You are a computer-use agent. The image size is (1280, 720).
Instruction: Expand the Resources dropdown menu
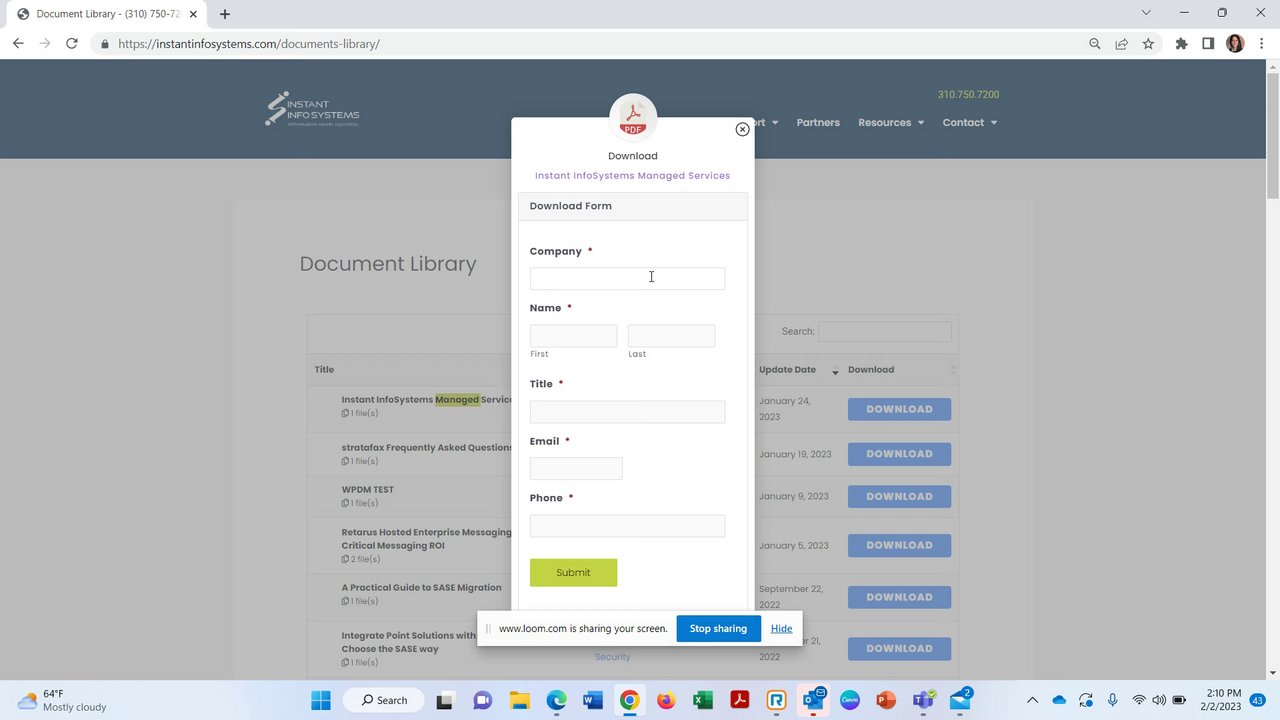click(x=891, y=122)
